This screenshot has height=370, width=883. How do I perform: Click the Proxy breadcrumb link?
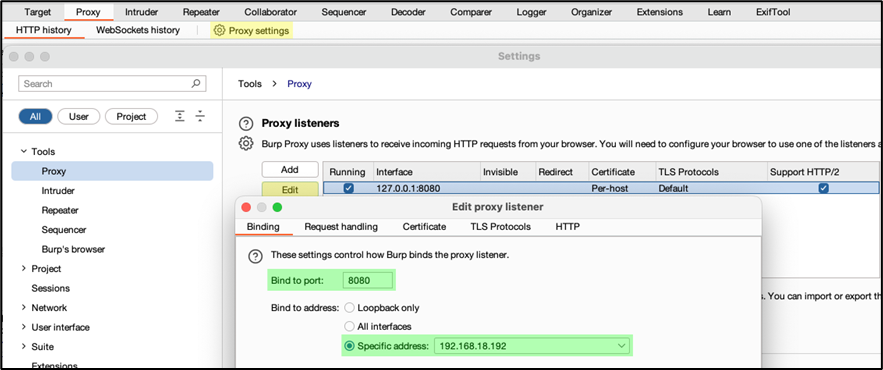click(x=299, y=84)
